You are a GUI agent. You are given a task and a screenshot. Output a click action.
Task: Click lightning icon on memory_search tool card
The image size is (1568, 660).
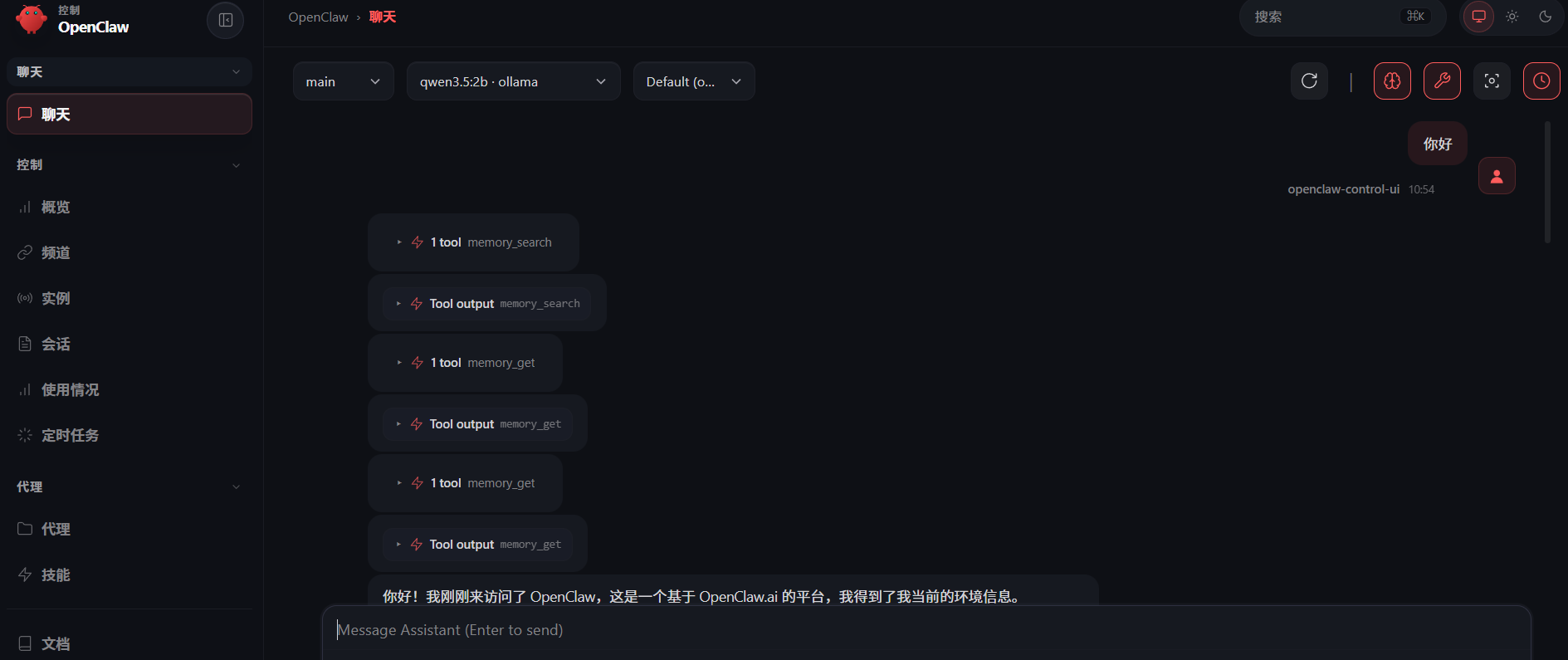pos(418,242)
